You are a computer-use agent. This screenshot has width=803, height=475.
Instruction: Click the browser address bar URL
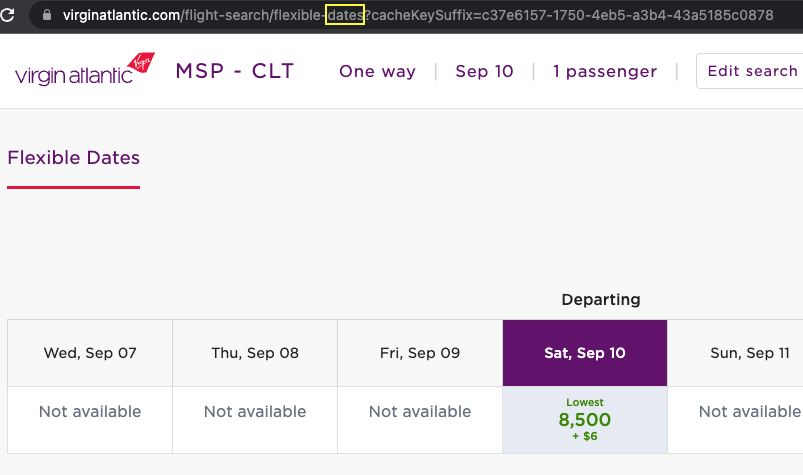[417, 15]
